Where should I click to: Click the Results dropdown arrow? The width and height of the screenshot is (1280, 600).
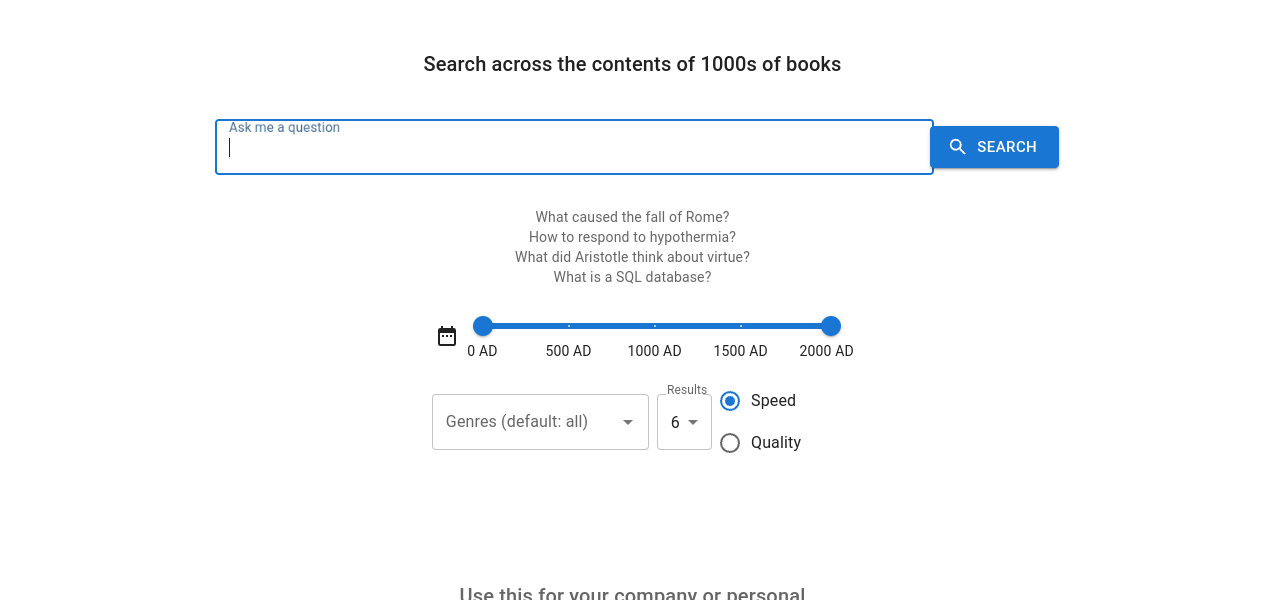click(693, 422)
